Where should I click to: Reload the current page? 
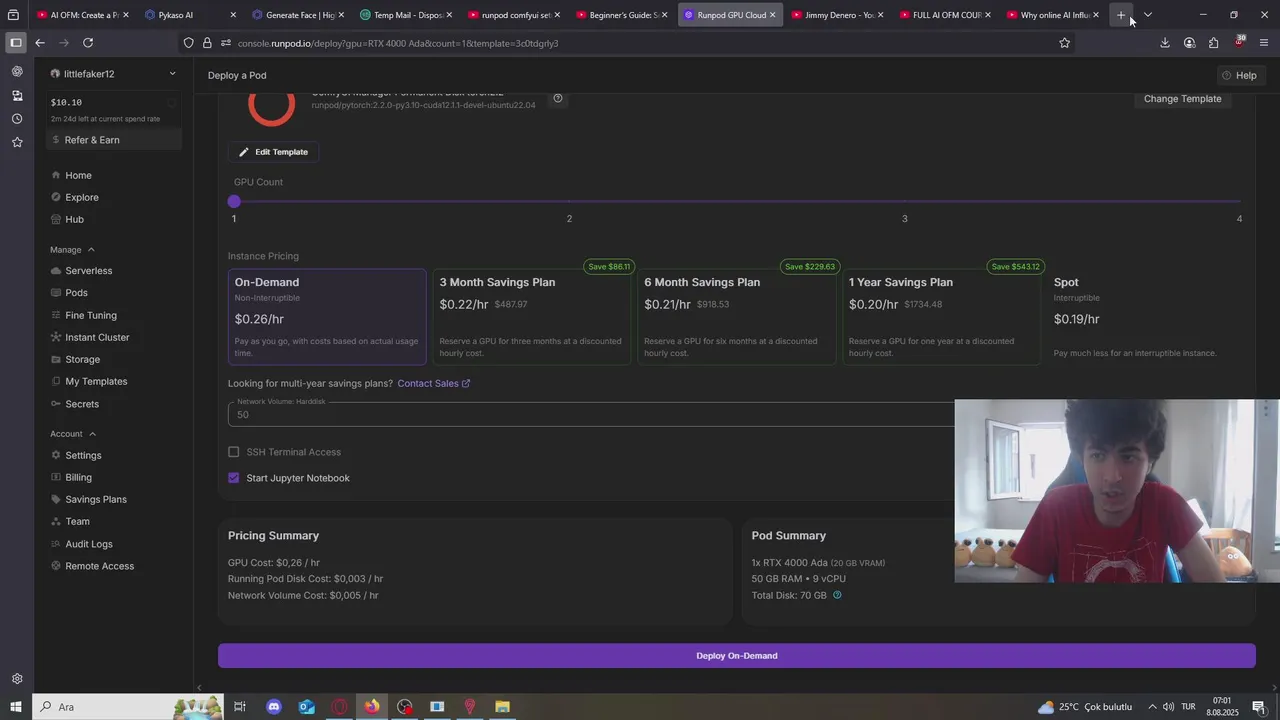pos(88,43)
